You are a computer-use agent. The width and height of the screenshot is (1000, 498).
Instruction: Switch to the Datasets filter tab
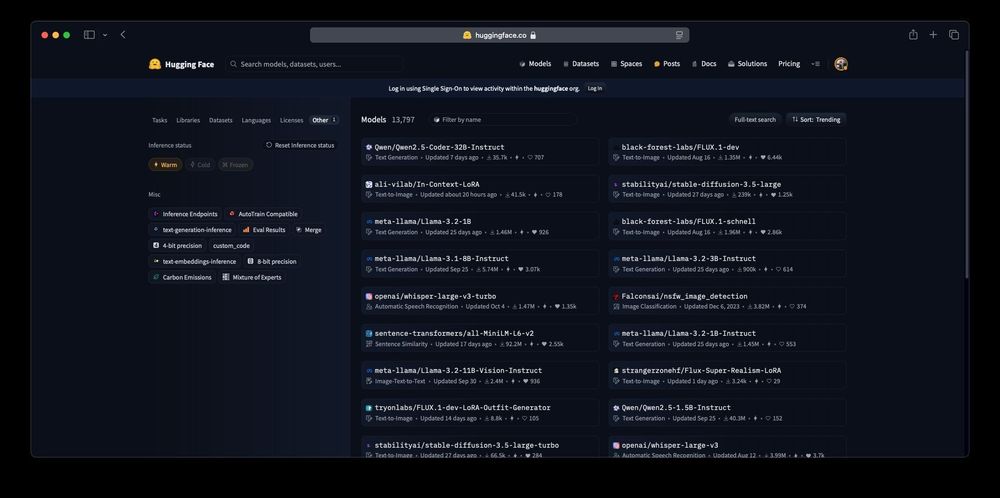[221, 120]
